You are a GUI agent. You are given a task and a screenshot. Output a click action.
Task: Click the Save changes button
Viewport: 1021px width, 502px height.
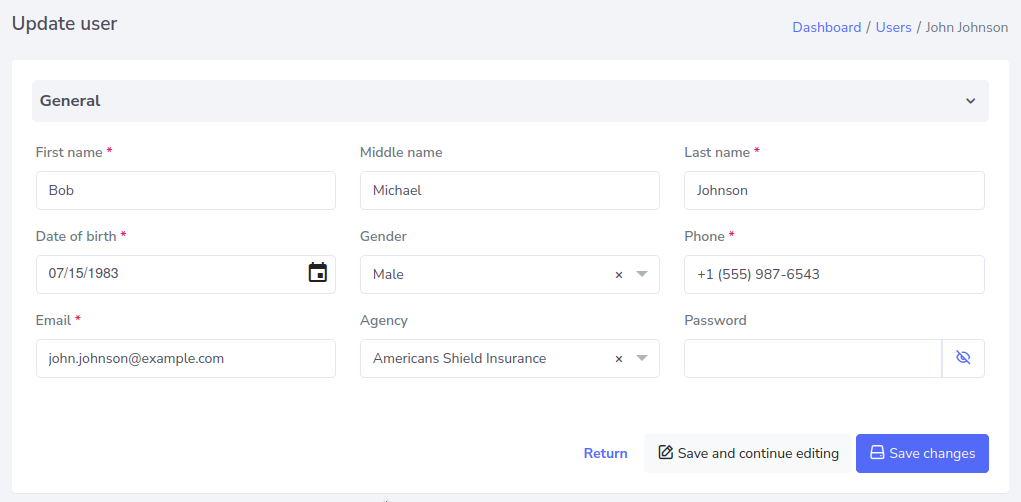(x=922, y=453)
